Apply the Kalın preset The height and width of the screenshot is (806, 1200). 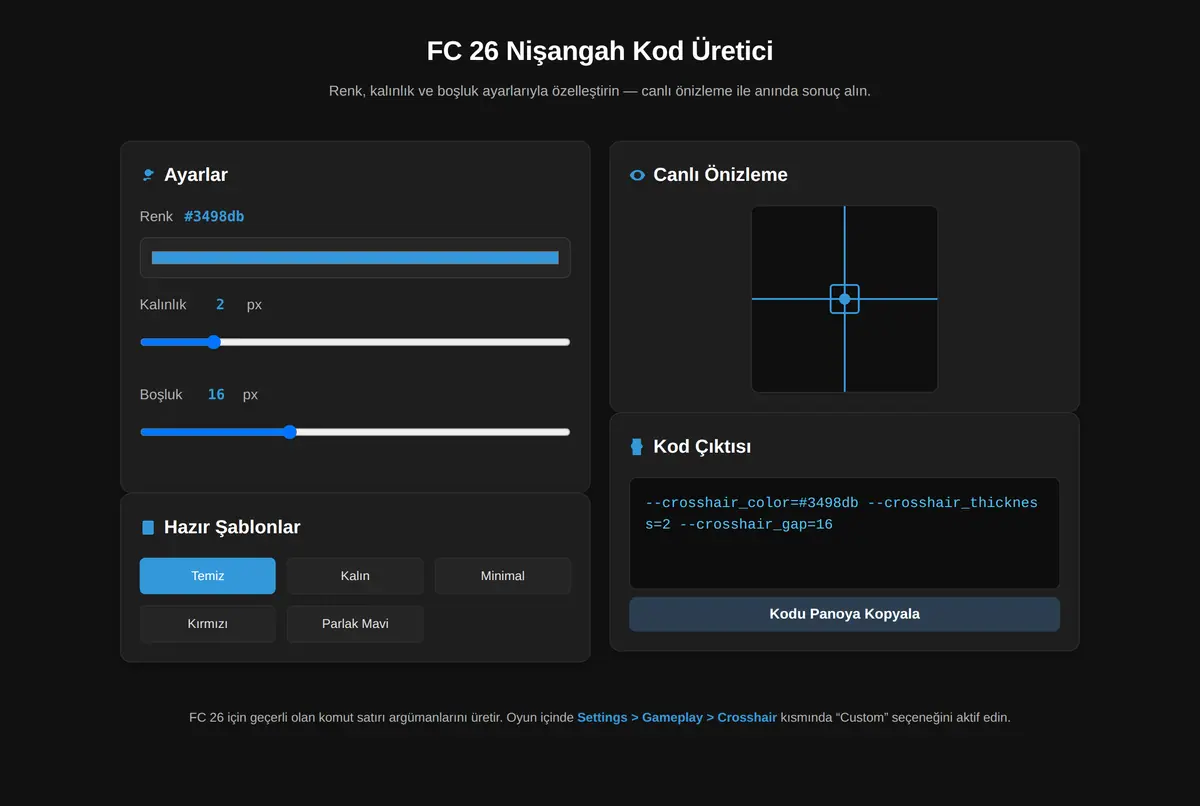[355, 576]
